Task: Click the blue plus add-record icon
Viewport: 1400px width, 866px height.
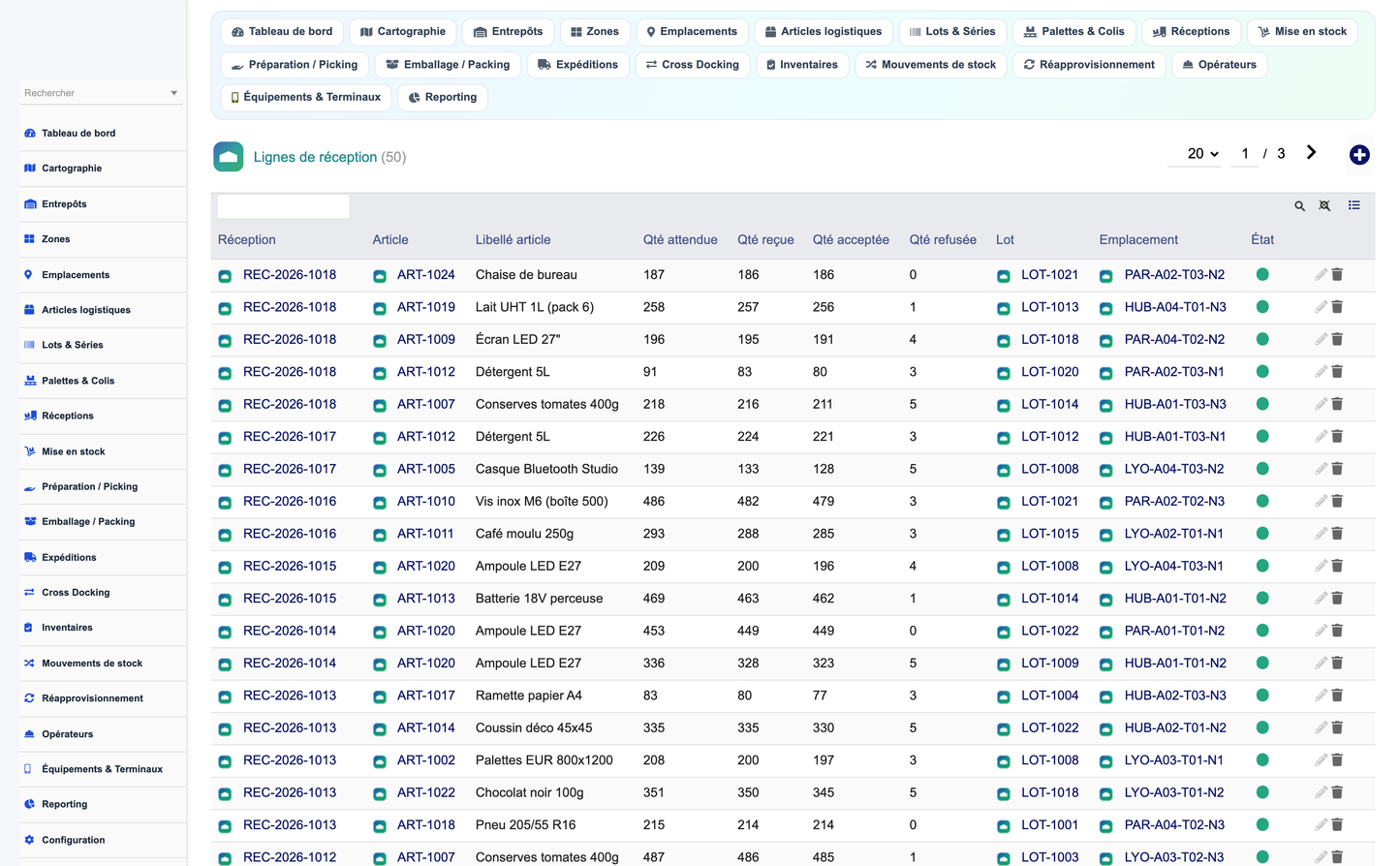Action: click(x=1359, y=155)
